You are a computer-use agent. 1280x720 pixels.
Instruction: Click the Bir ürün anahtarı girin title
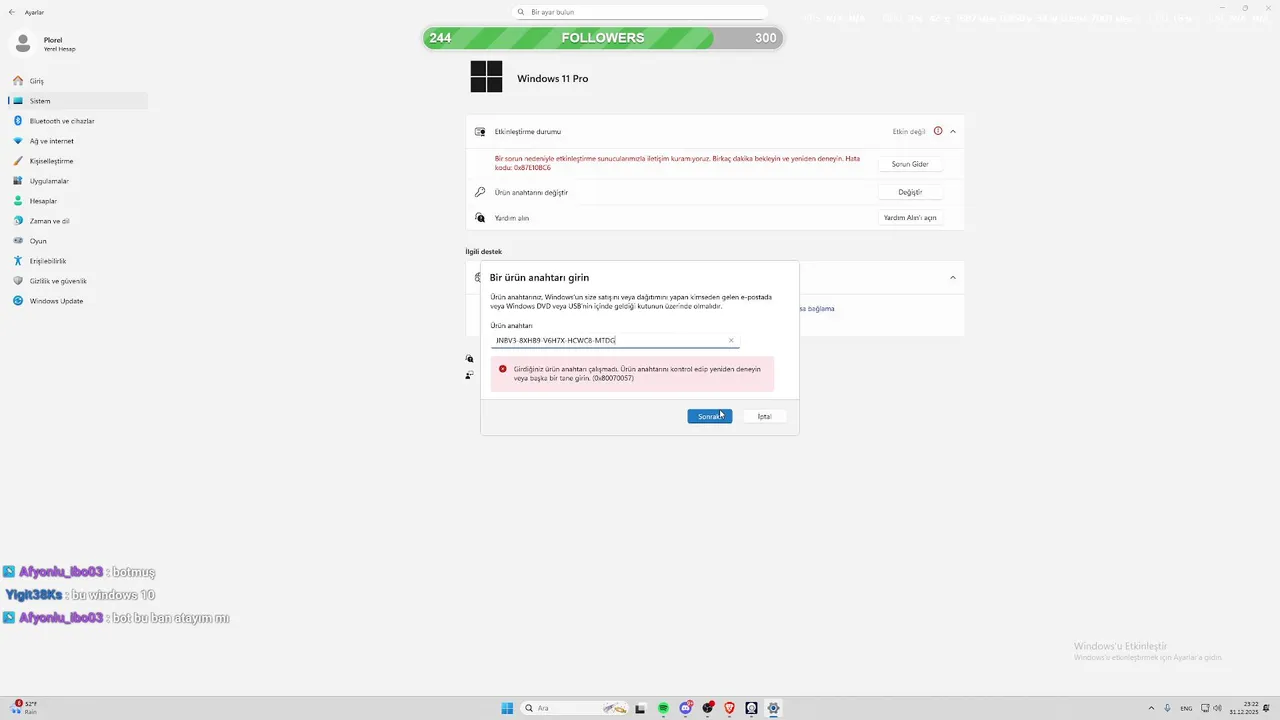pyautogui.click(x=539, y=278)
